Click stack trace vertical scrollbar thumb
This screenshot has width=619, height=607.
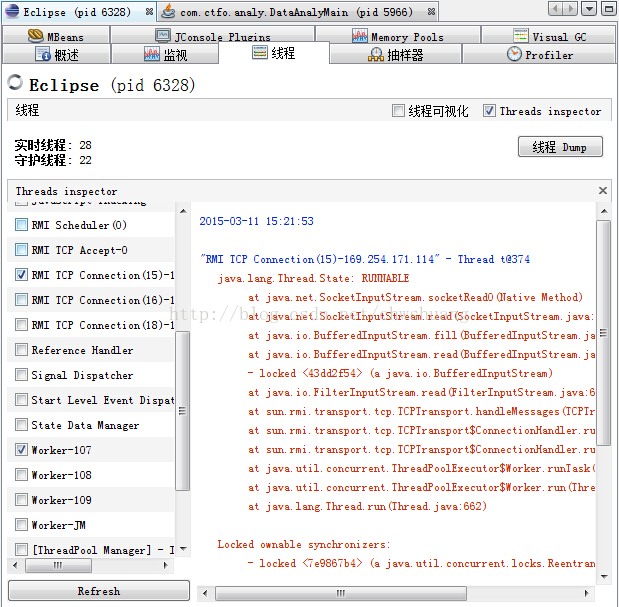click(x=604, y=333)
